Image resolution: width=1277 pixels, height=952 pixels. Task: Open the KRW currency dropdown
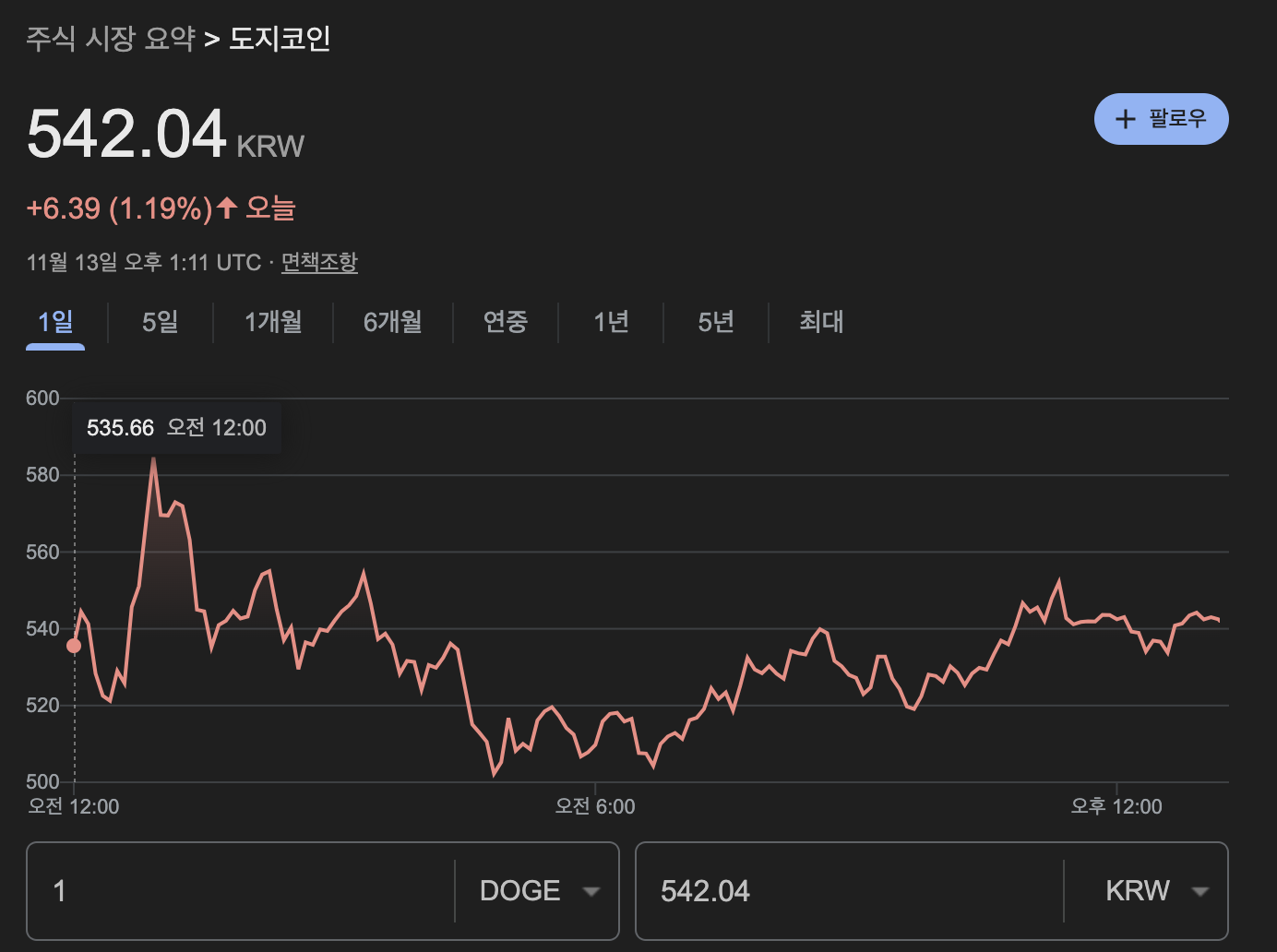[1147, 891]
